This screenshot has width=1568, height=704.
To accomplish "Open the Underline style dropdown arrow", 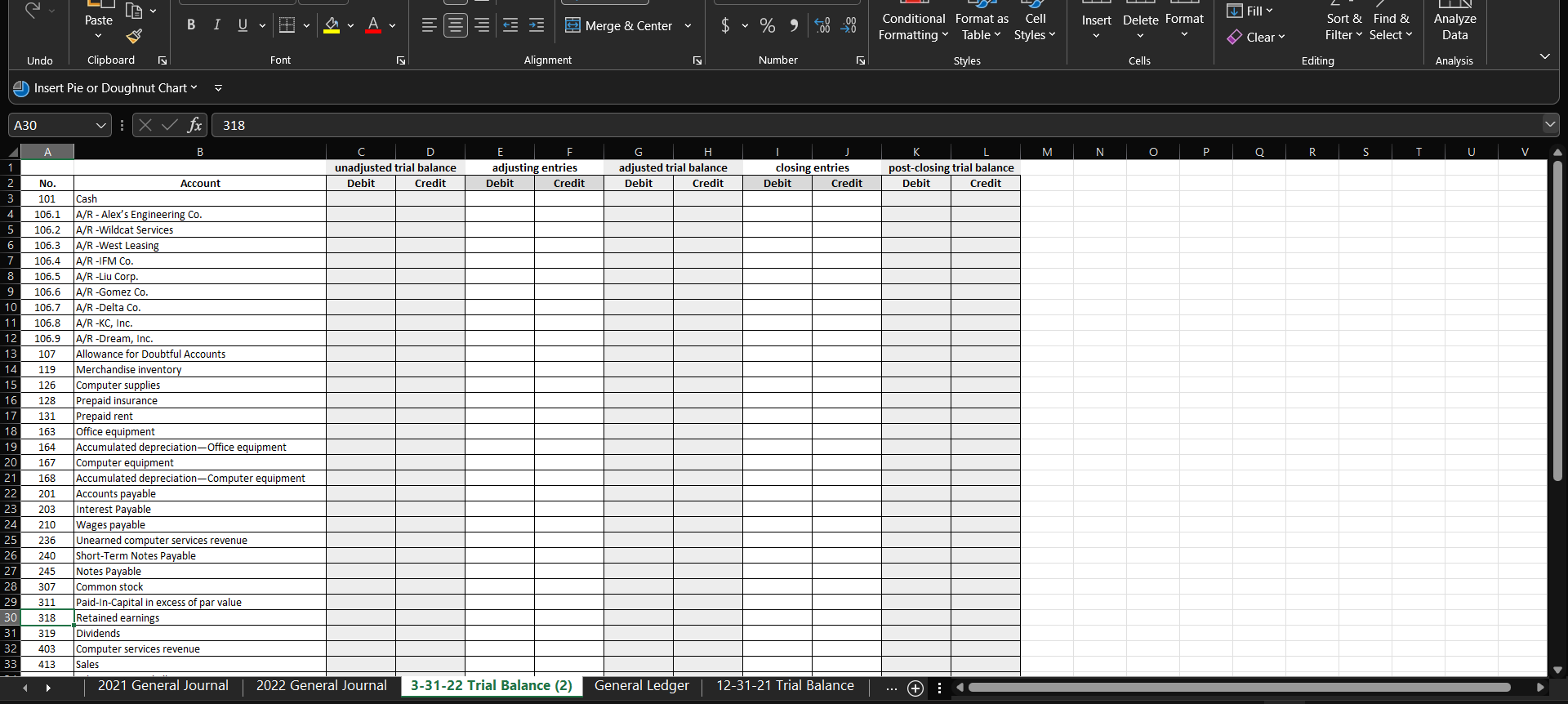I will tap(262, 25).
